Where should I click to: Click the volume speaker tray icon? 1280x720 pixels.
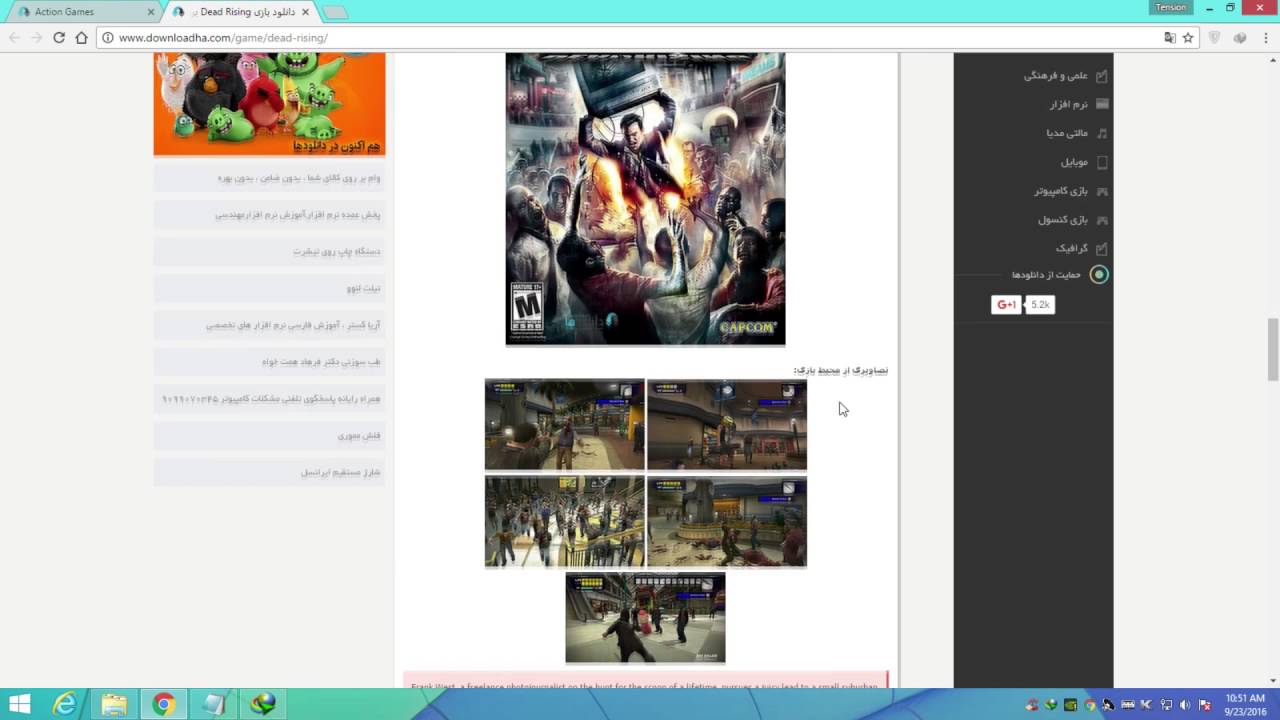[x=1185, y=705]
